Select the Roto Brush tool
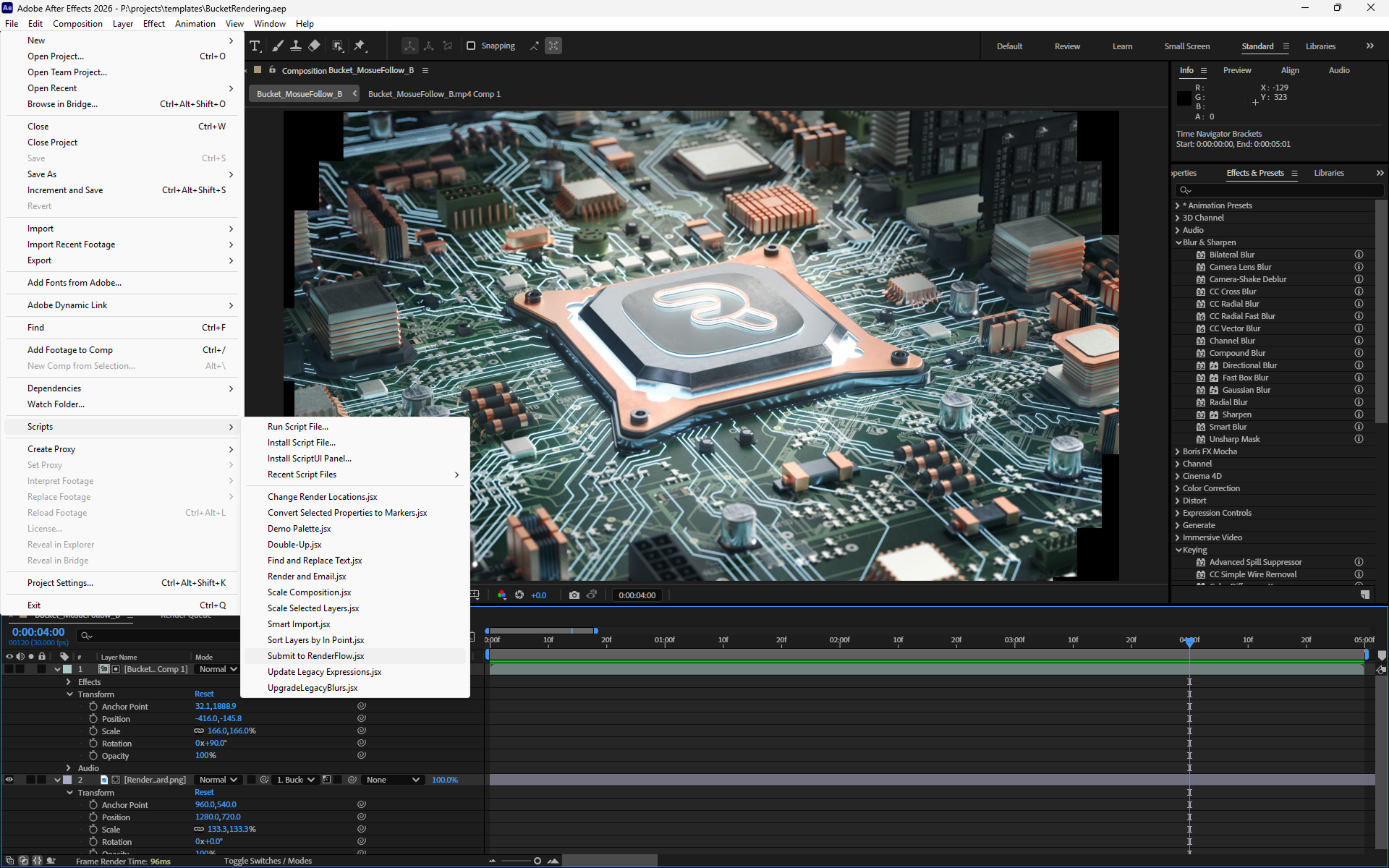The width and height of the screenshot is (1389, 868). pos(338,46)
